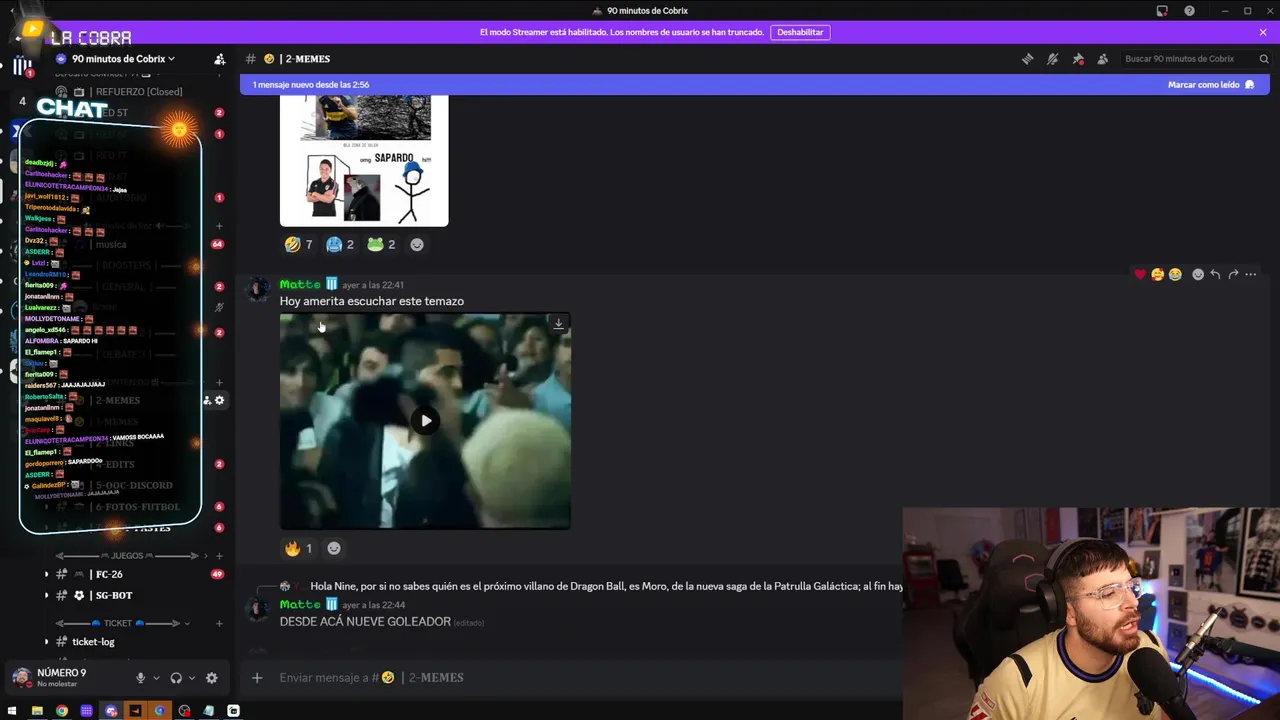
Task: Open 2-MEMES channel settings gear
Action: pos(220,400)
